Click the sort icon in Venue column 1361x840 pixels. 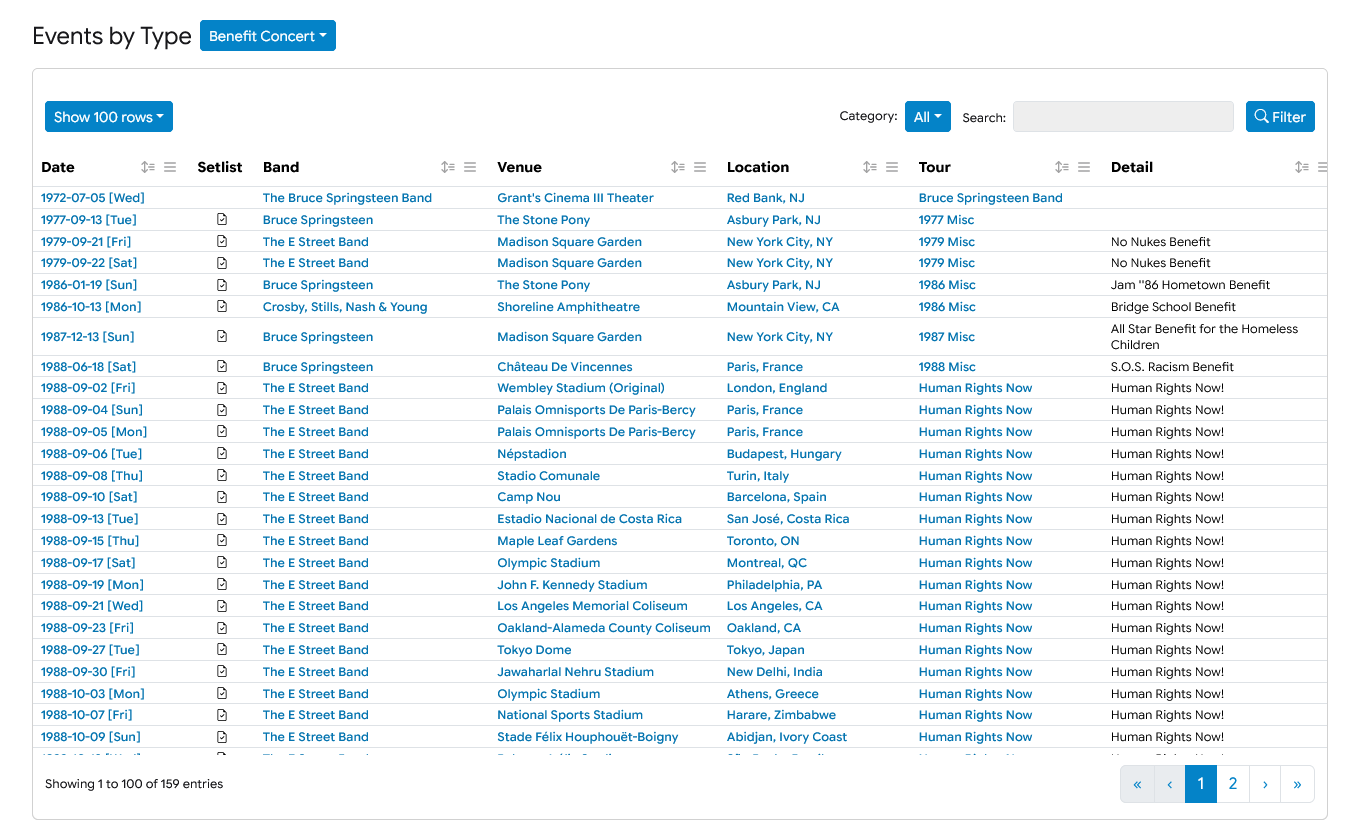(x=678, y=167)
